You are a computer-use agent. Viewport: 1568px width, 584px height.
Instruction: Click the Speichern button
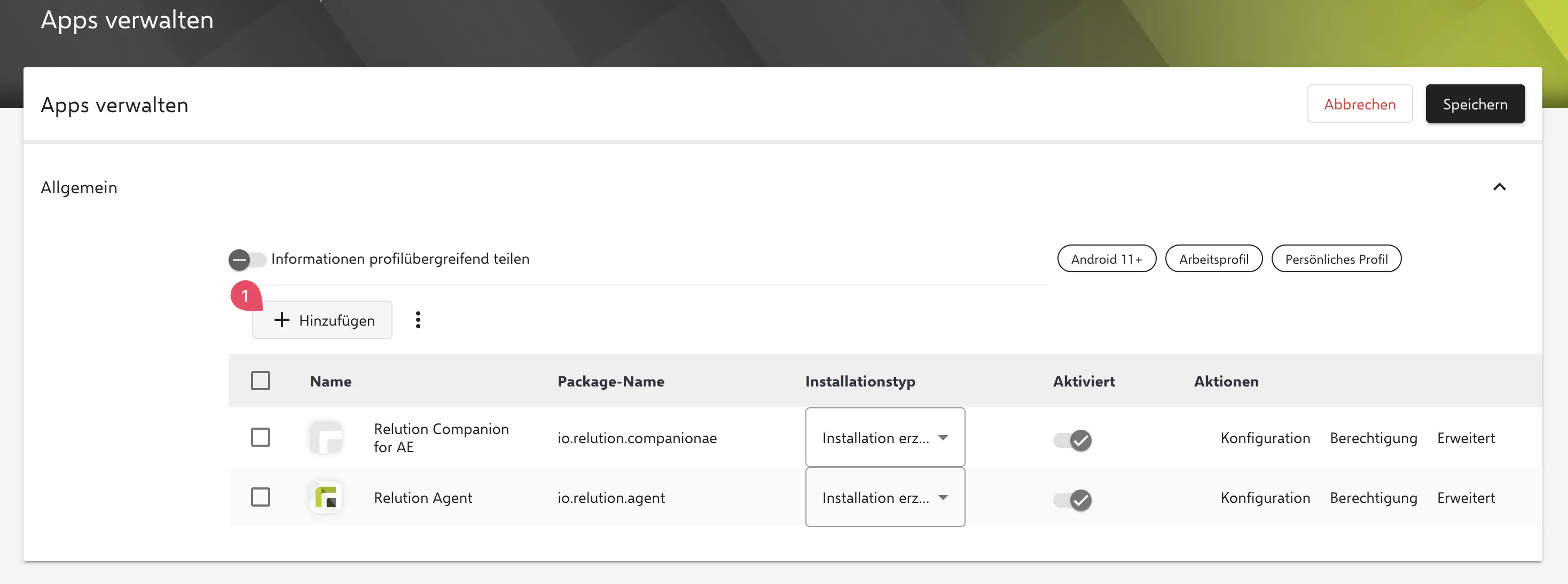coord(1475,104)
